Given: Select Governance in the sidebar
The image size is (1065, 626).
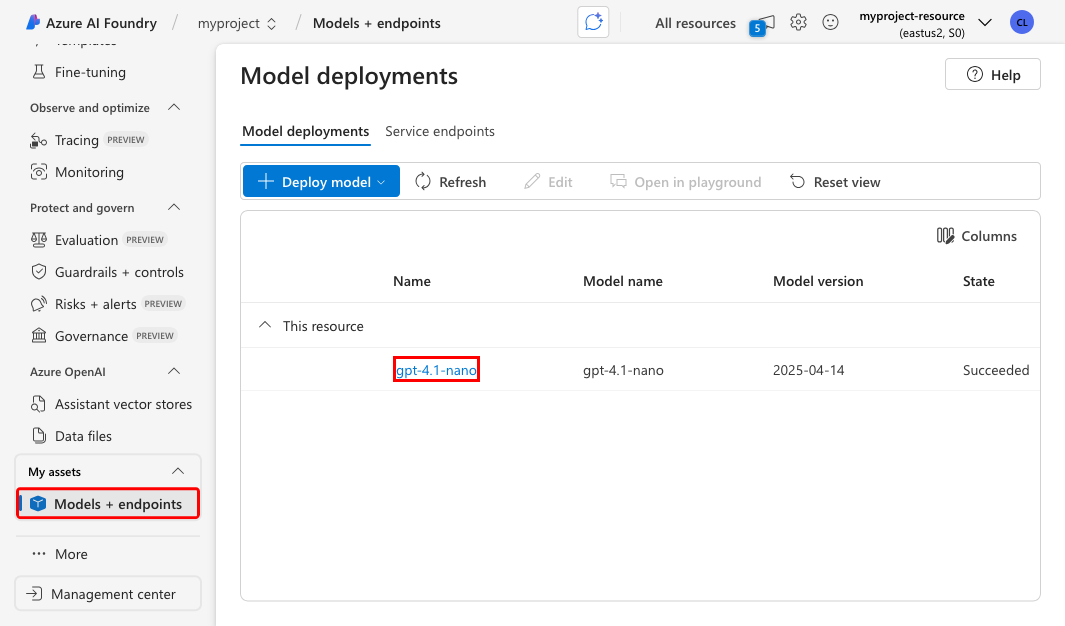Looking at the screenshot, I should point(92,335).
